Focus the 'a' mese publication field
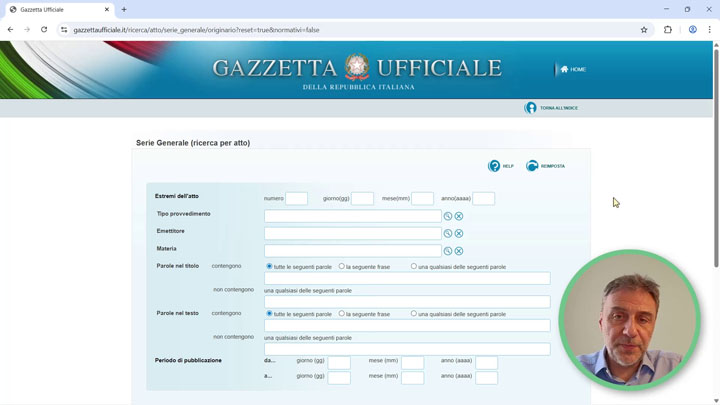720x405 pixels. 412,377
